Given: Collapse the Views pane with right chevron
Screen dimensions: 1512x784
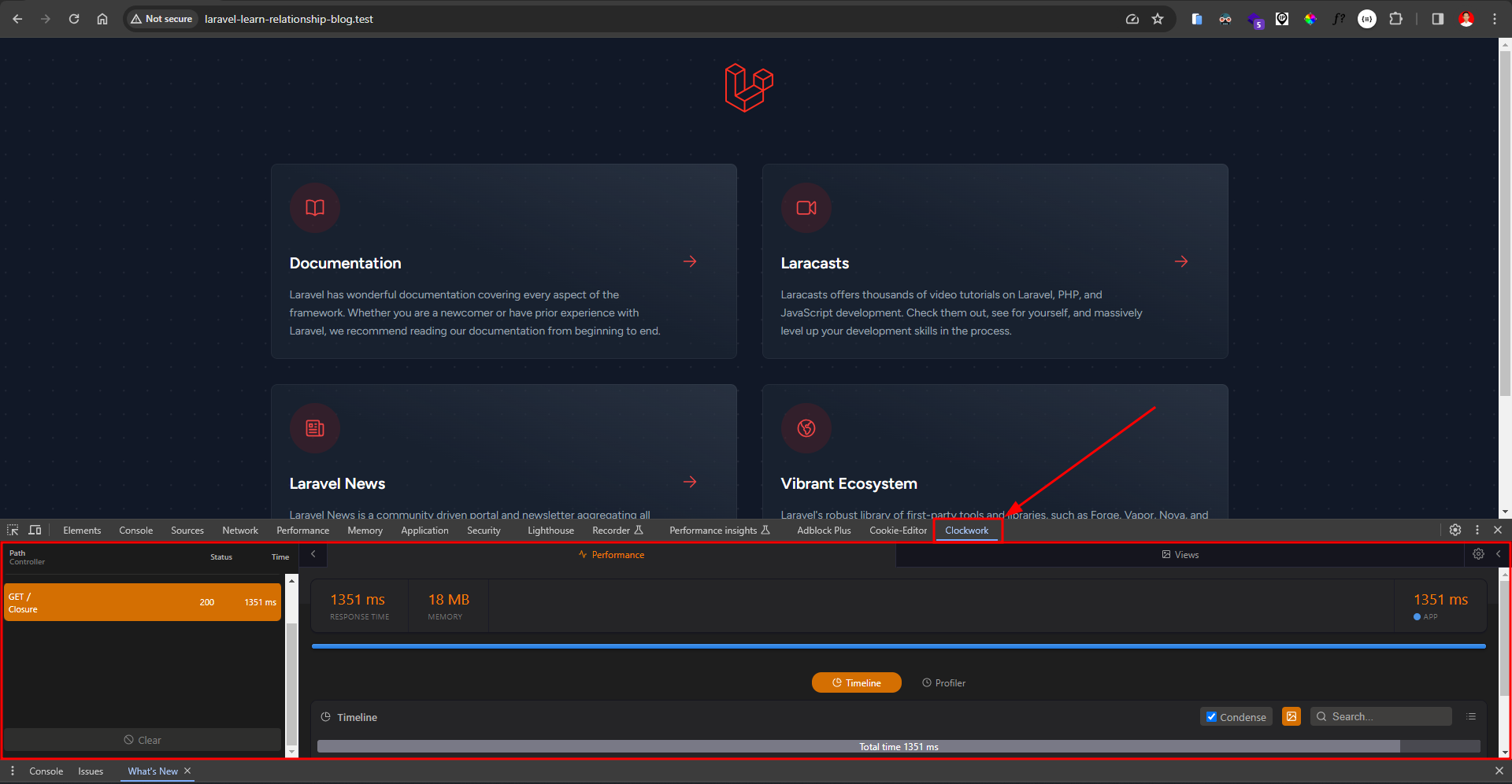Looking at the screenshot, I should point(1499,554).
